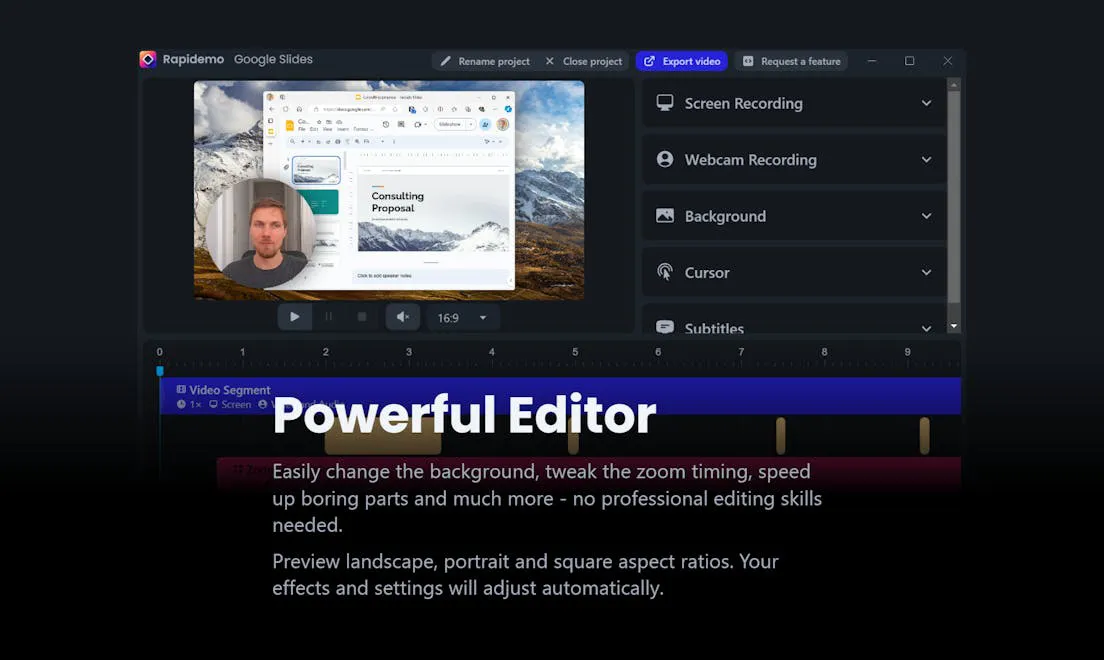Click Request a feature button
Screen dimensions: 1104x660
coord(791,61)
